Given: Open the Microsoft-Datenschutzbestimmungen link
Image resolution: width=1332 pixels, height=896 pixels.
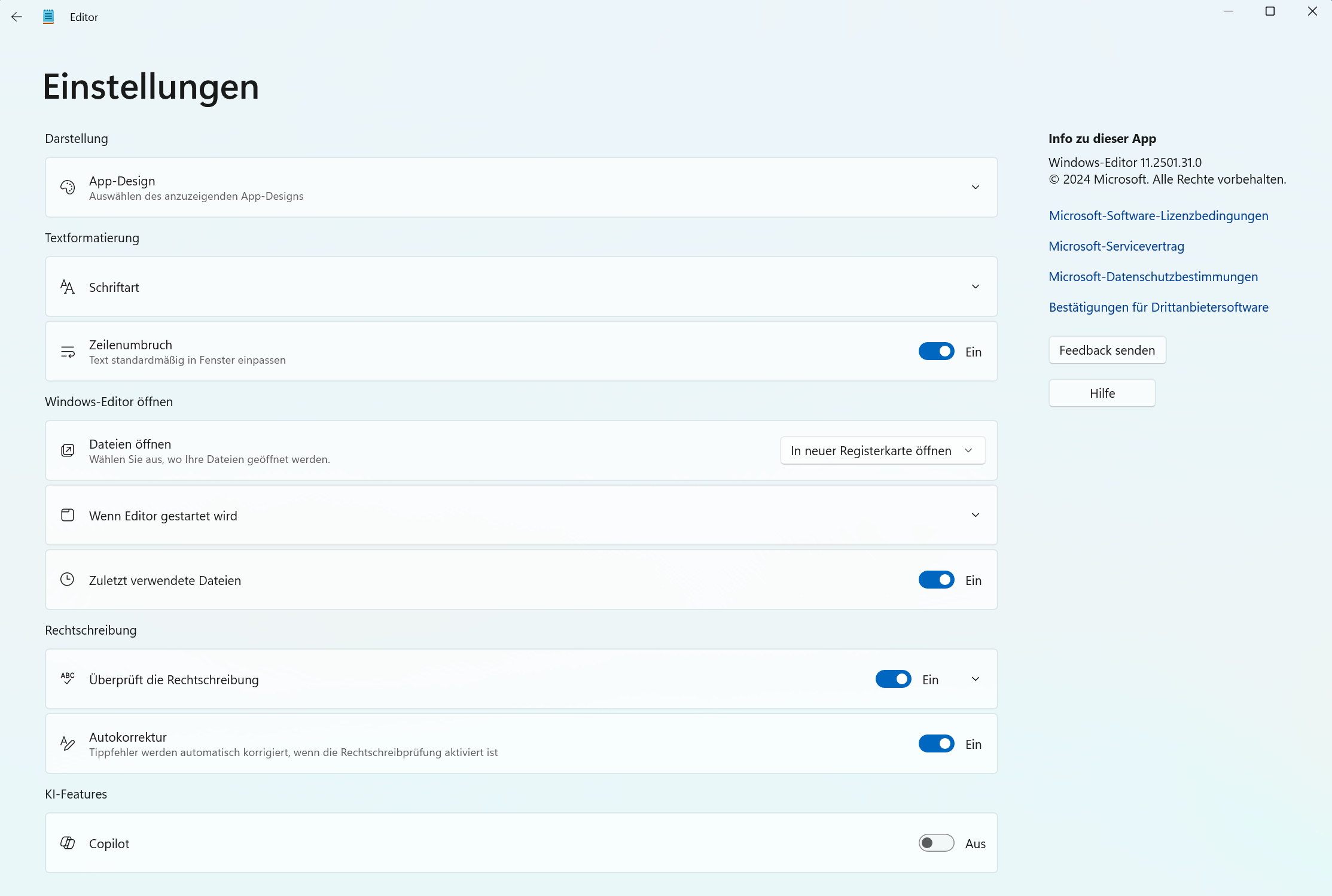Looking at the screenshot, I should (1153, 277).
